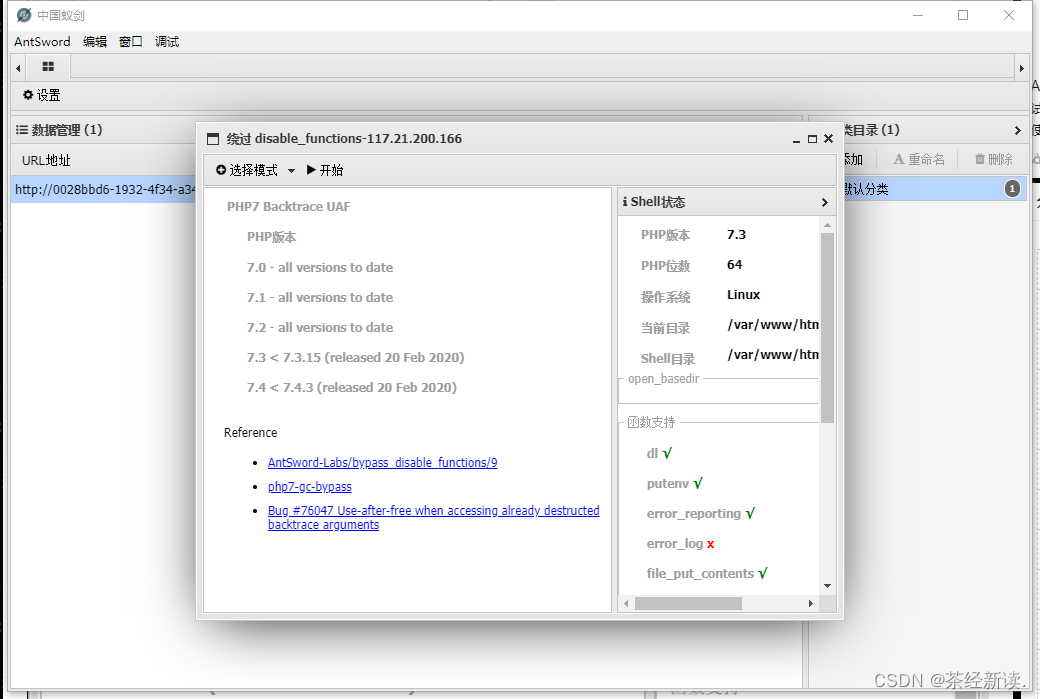
Task: Maximize the disable_functions dialog
Action: [812, 139]
